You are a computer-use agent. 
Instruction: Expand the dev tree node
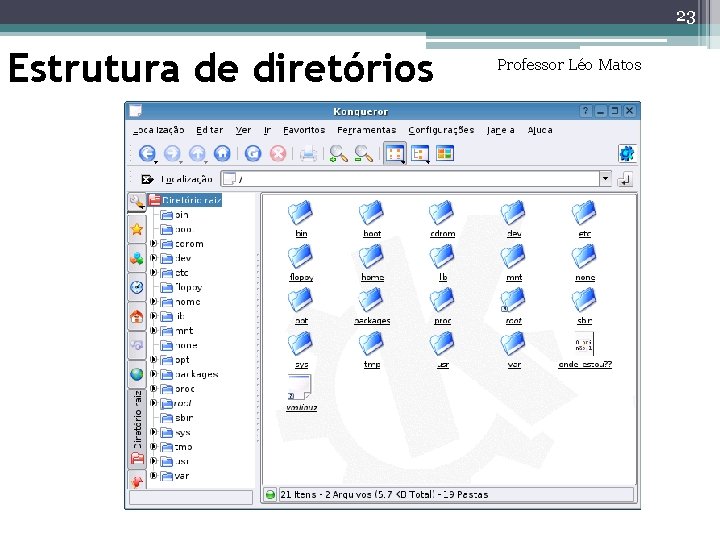[x=154, y=258]
